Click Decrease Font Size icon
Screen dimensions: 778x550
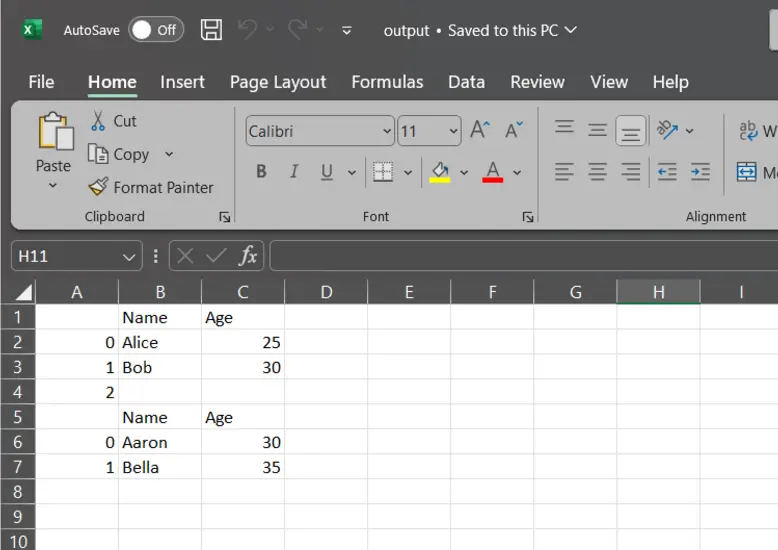pos(514,130)
